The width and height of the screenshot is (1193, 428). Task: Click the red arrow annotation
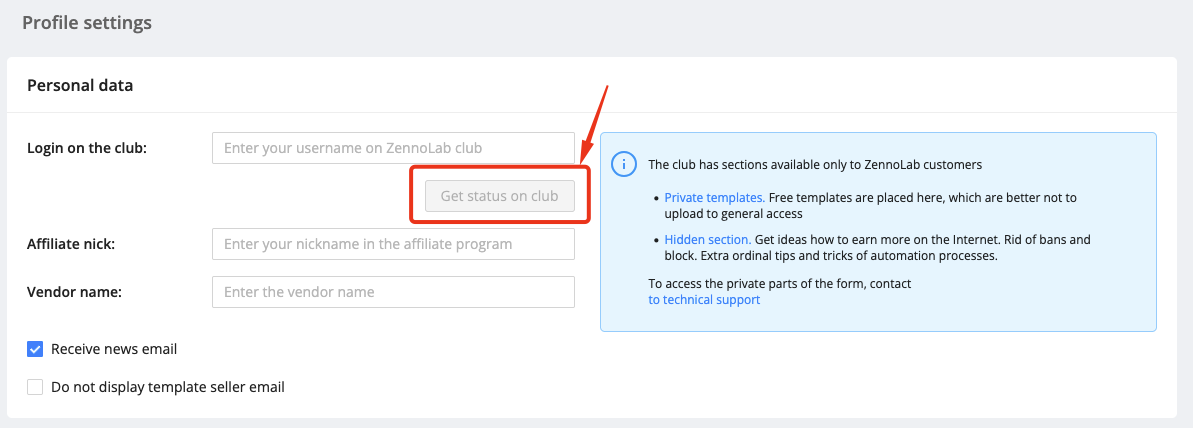[594, 125]
